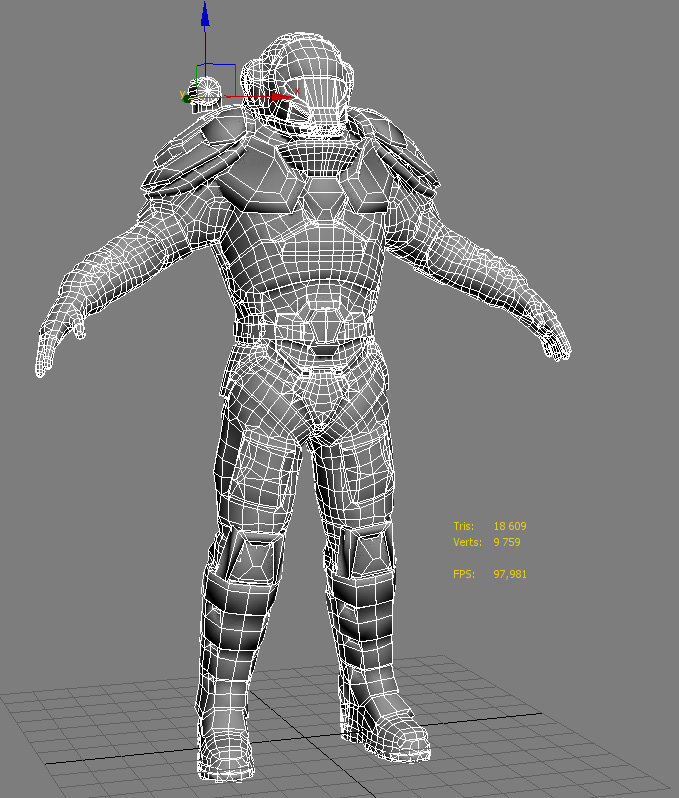Click the green Y-axis gizmo handle

186,98
